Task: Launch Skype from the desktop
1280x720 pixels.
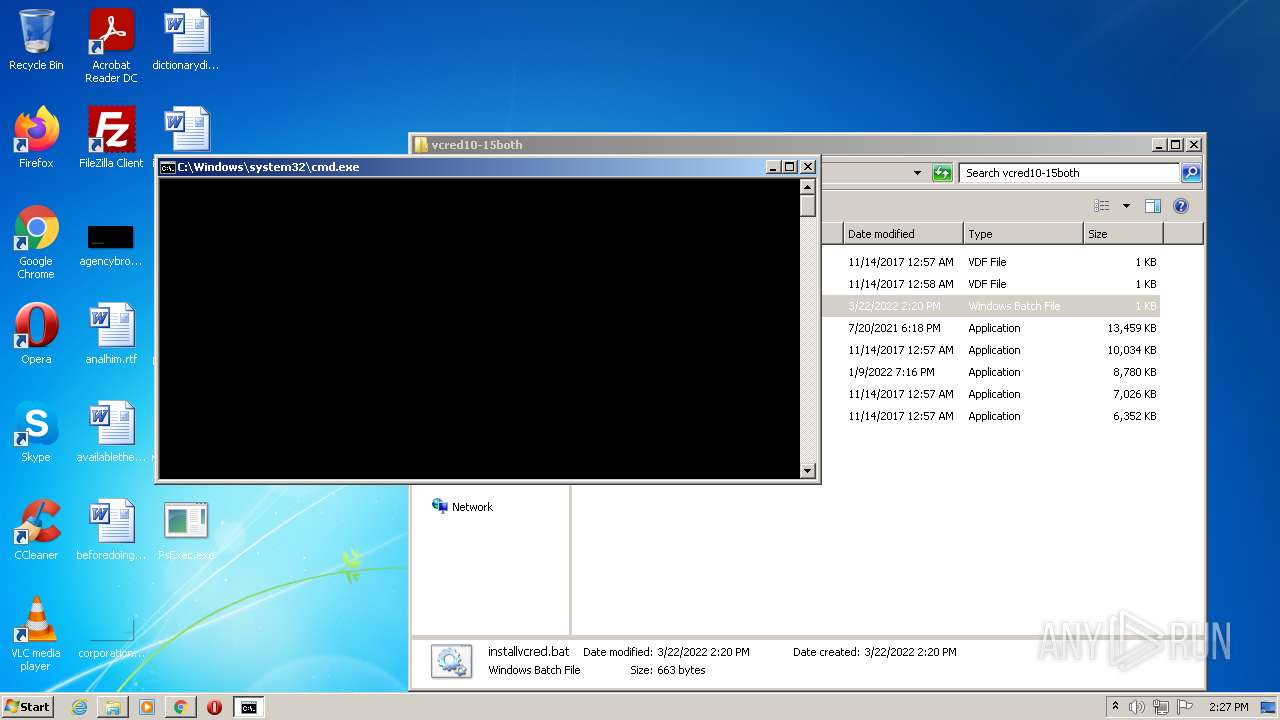Action: point(36,431)
